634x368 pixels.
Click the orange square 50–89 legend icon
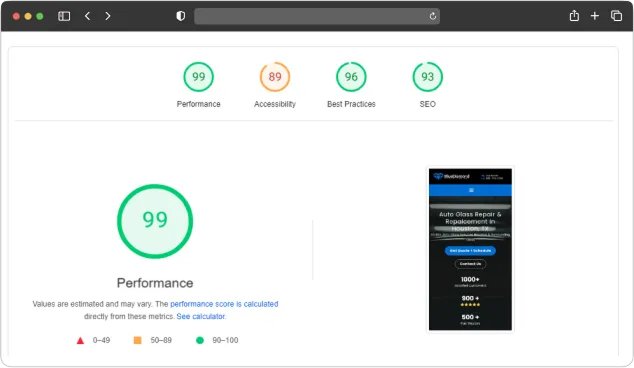(137, 340)
